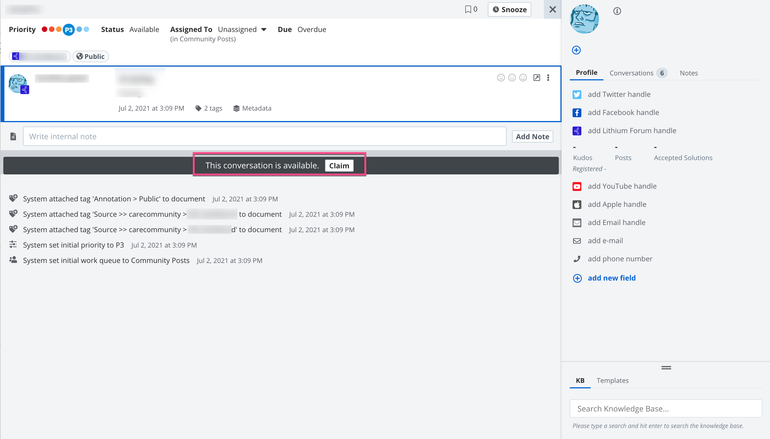Click the priority P3 event sliders icon

(x=13, y=245)
